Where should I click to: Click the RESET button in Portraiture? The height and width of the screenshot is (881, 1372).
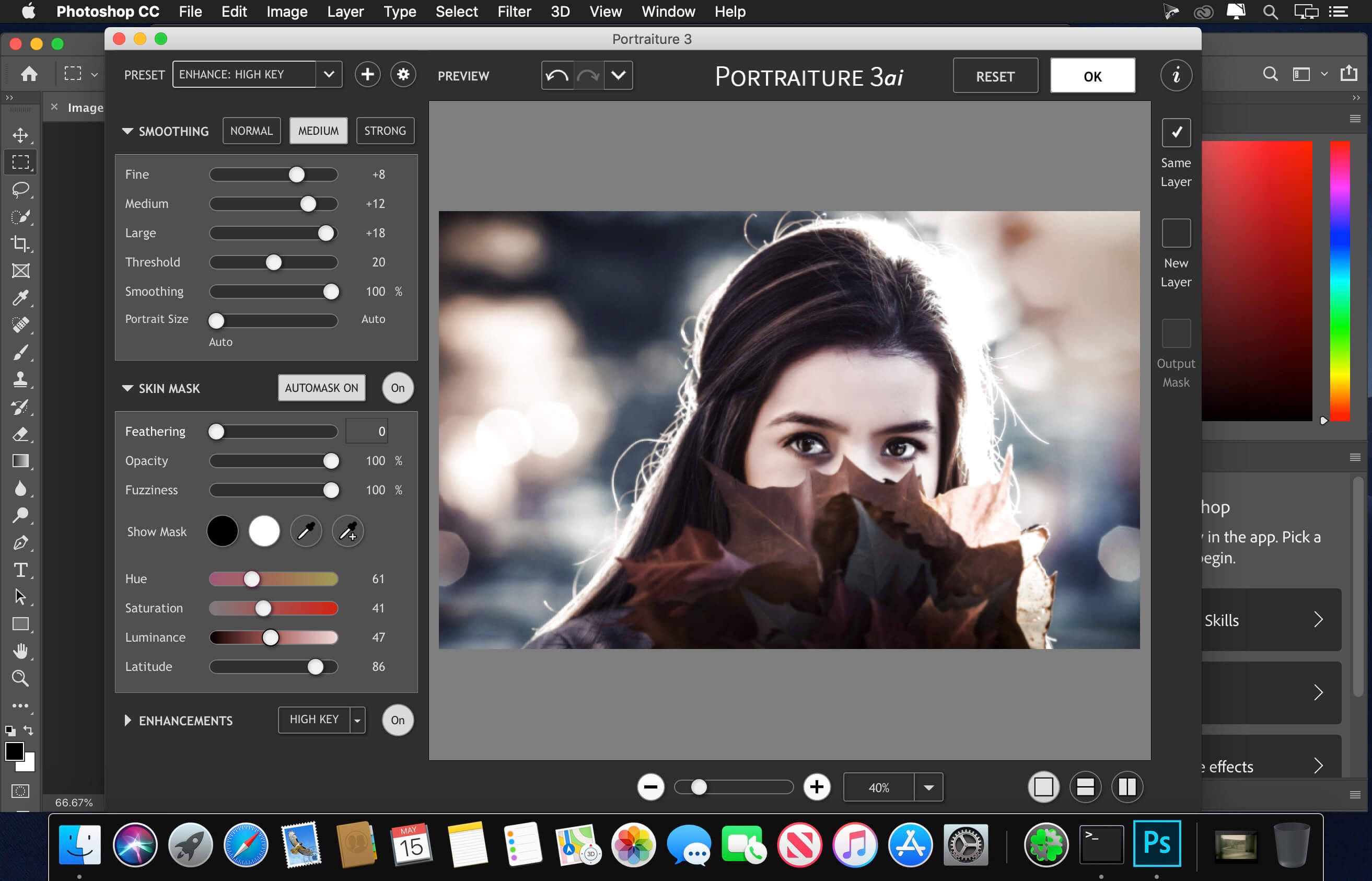(x=995, y=75)
